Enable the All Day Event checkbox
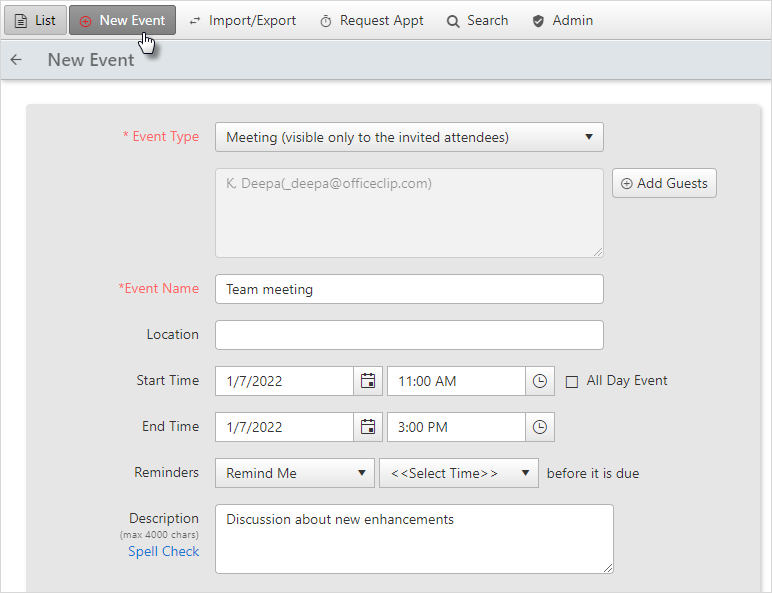 [x=572, y=382]
